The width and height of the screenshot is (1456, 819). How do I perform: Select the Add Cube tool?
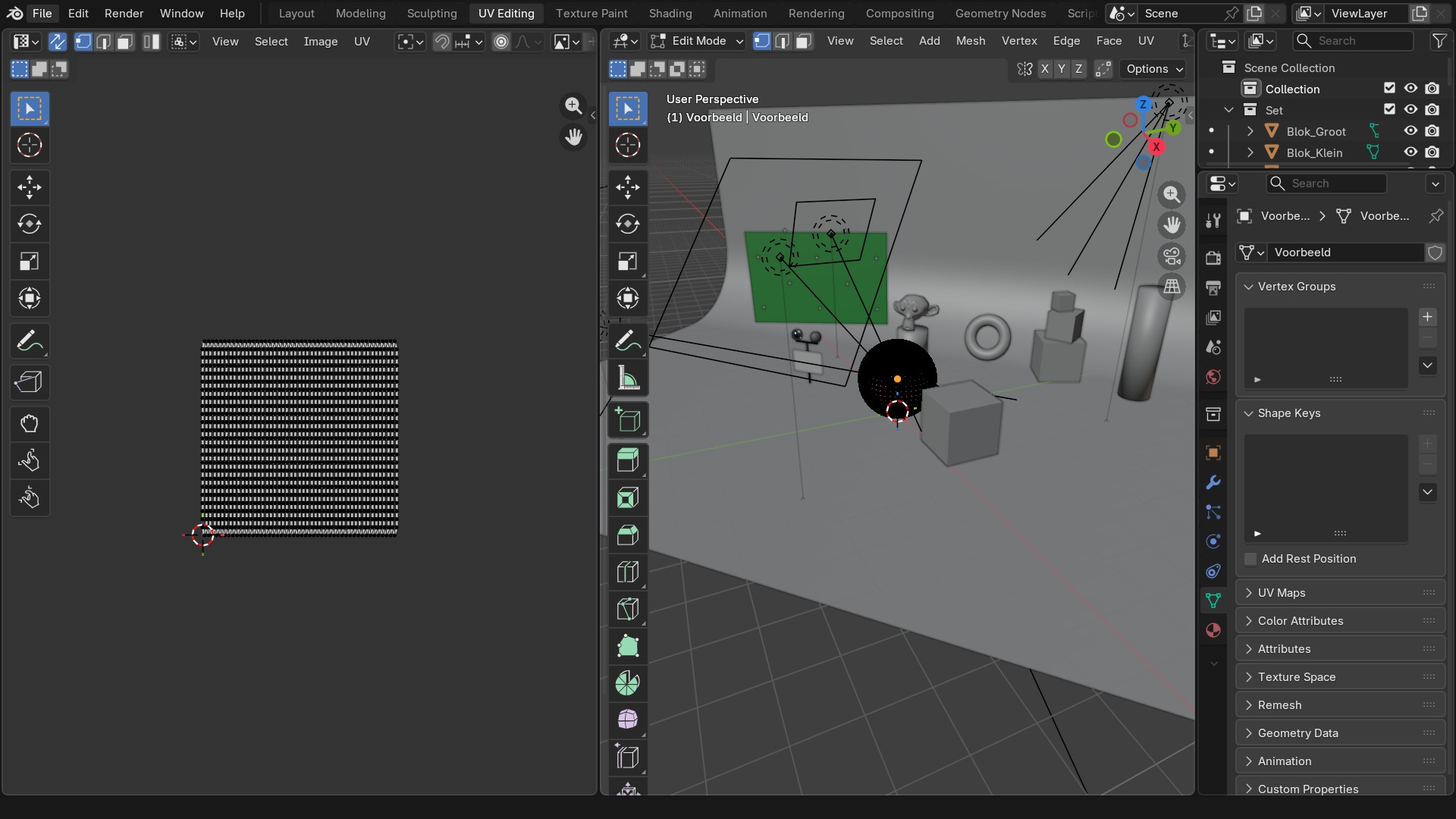(x=628, y=420)
